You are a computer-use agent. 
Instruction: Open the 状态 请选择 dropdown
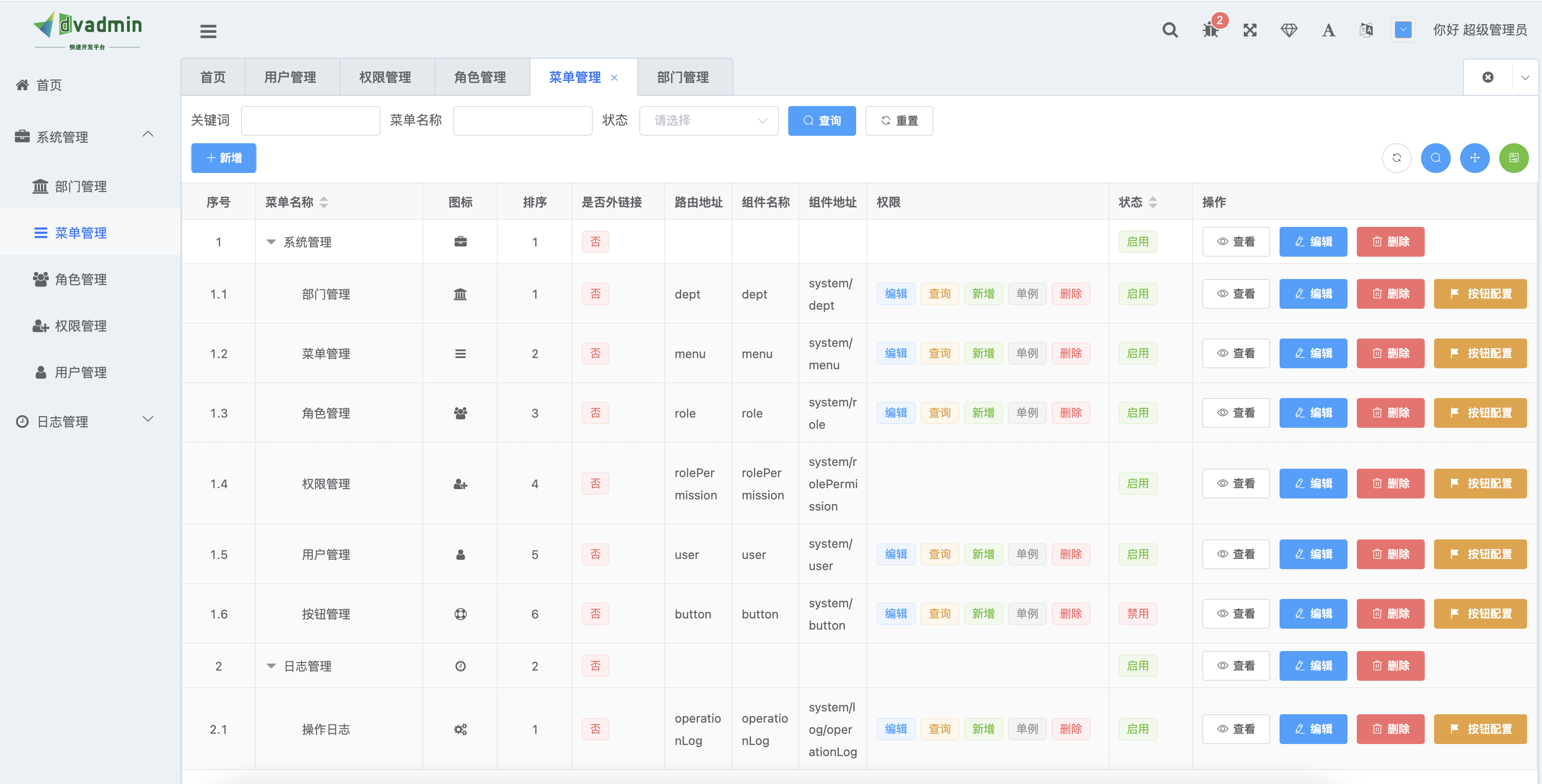(709, 121)
